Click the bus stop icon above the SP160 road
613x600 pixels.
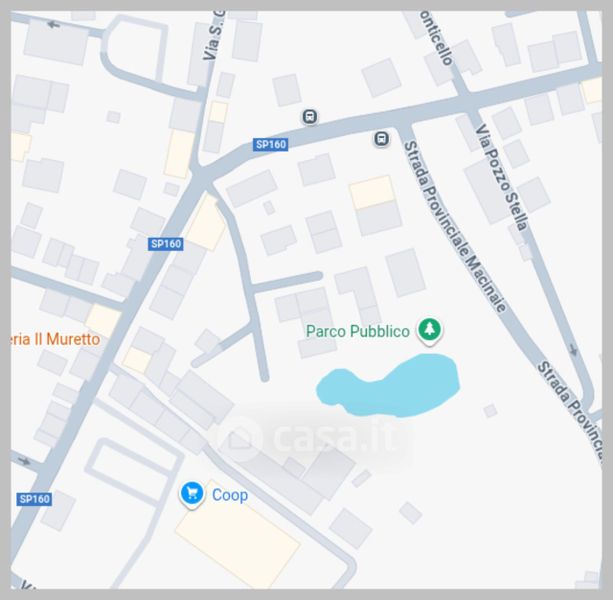coord(310,116)
